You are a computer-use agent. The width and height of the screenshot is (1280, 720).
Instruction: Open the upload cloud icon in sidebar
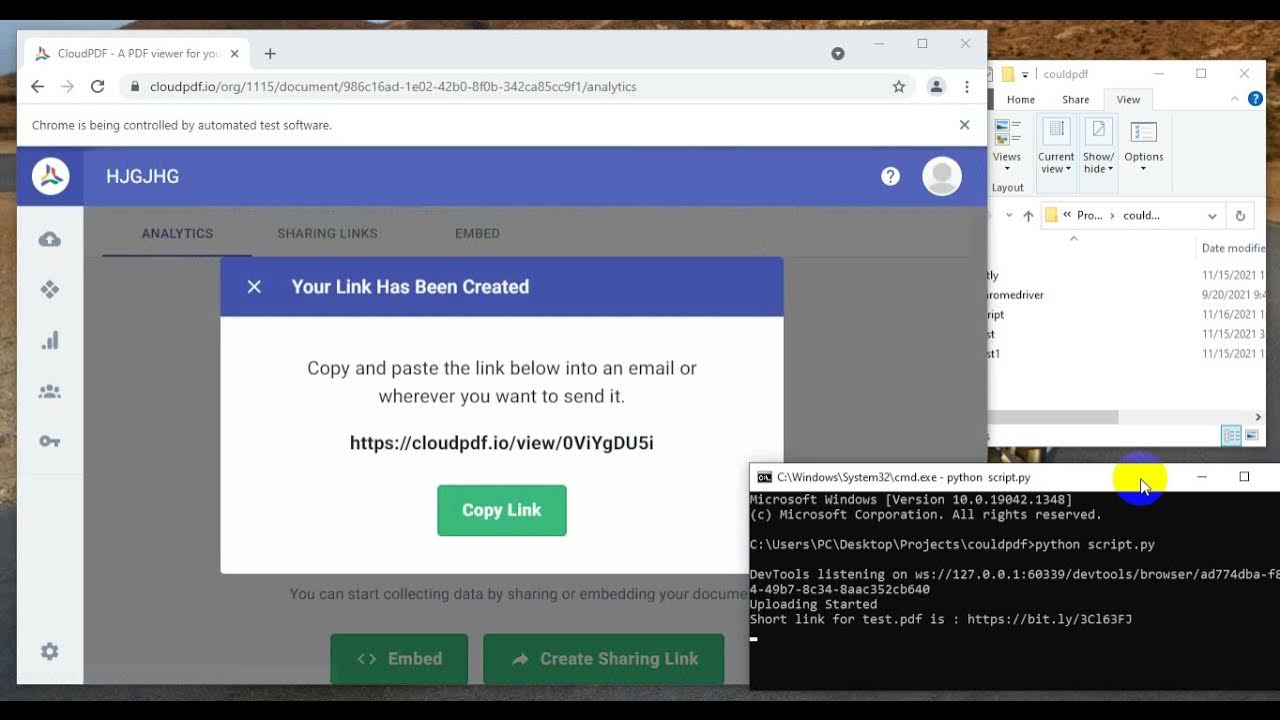[49, 240]
